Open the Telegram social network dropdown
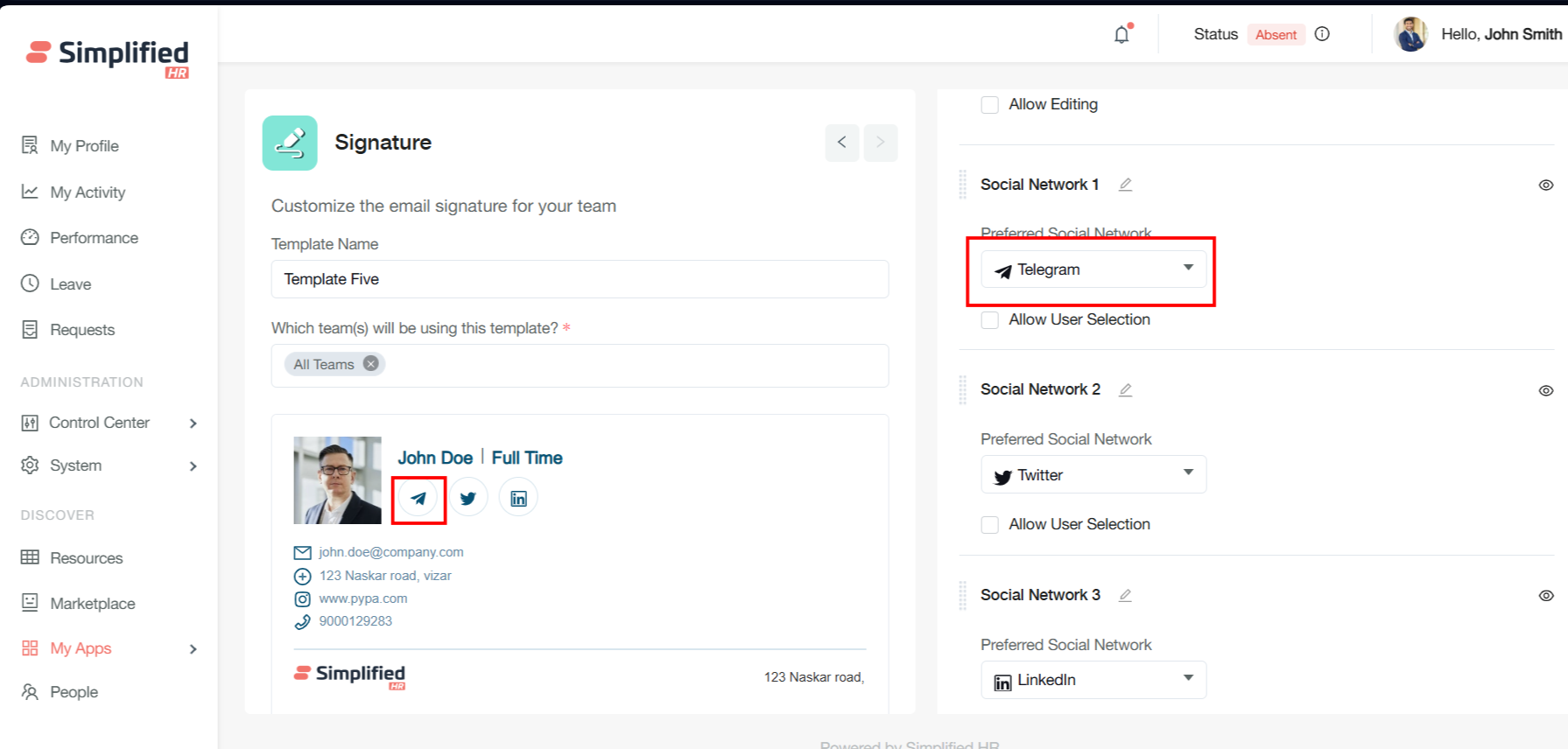Image resolution: width=1568 pixels, height=749 pixels. point(1093,269)
